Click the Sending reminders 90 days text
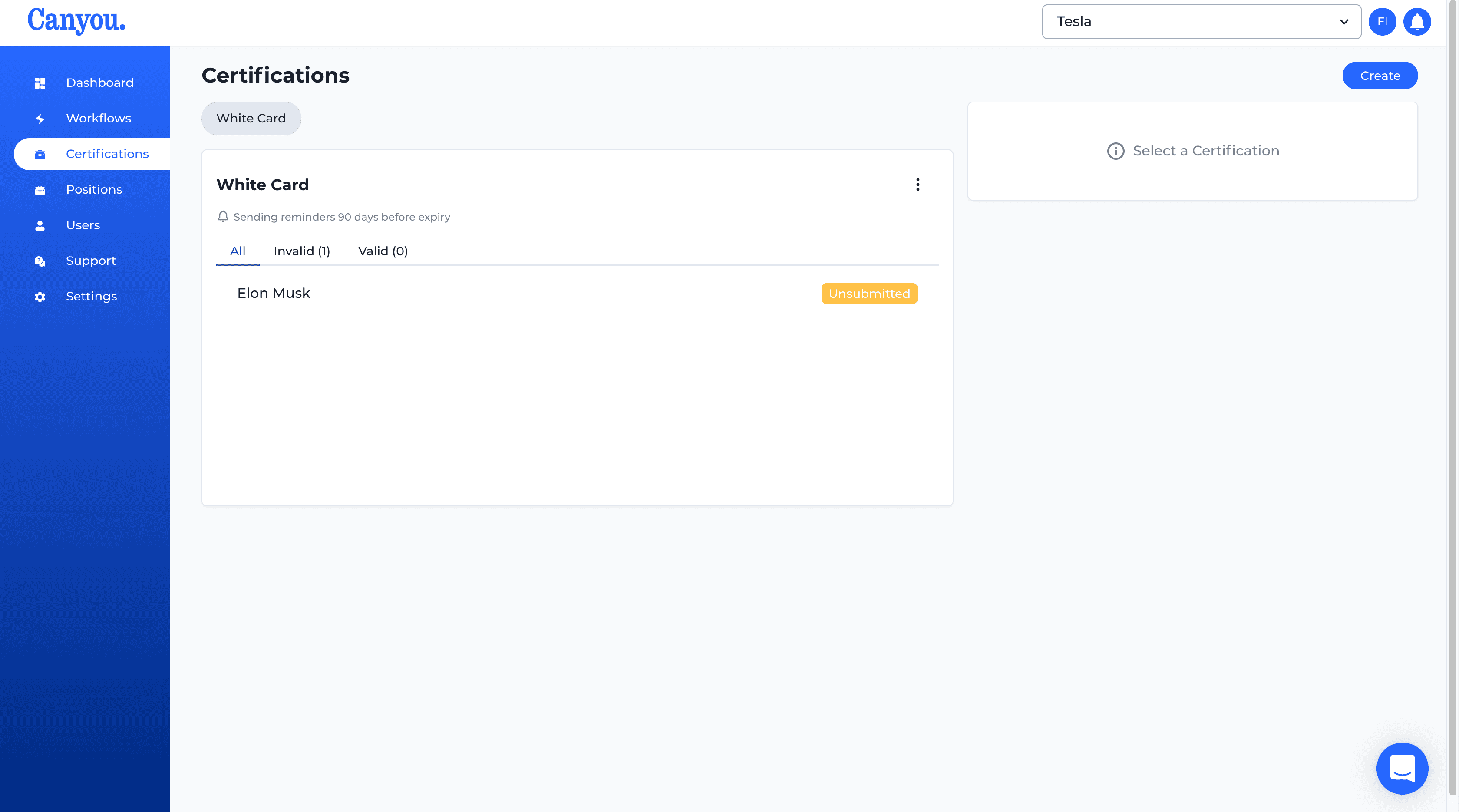This screenshot has width=1459, height=812. (342, 217)
